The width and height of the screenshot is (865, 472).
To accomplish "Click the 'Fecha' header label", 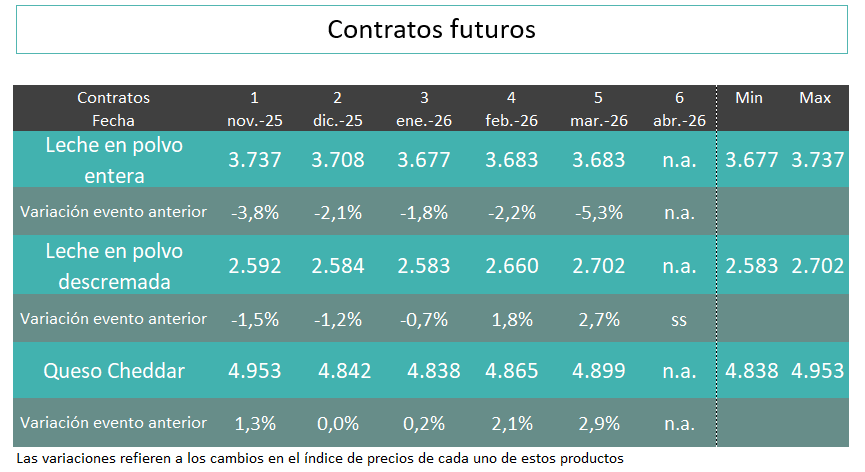I will 113,120.
